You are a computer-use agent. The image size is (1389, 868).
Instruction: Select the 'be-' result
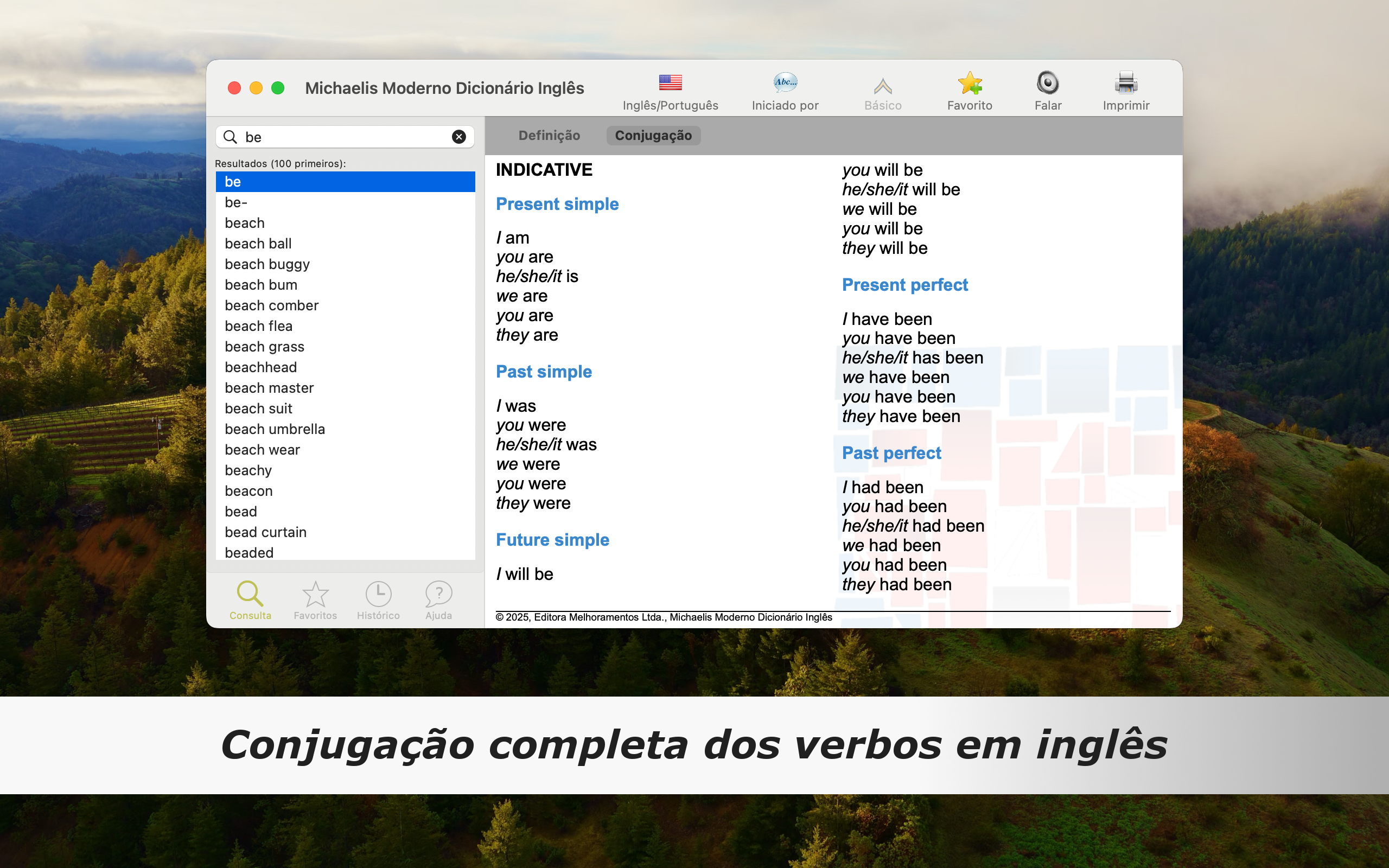(x=345, y=202)
